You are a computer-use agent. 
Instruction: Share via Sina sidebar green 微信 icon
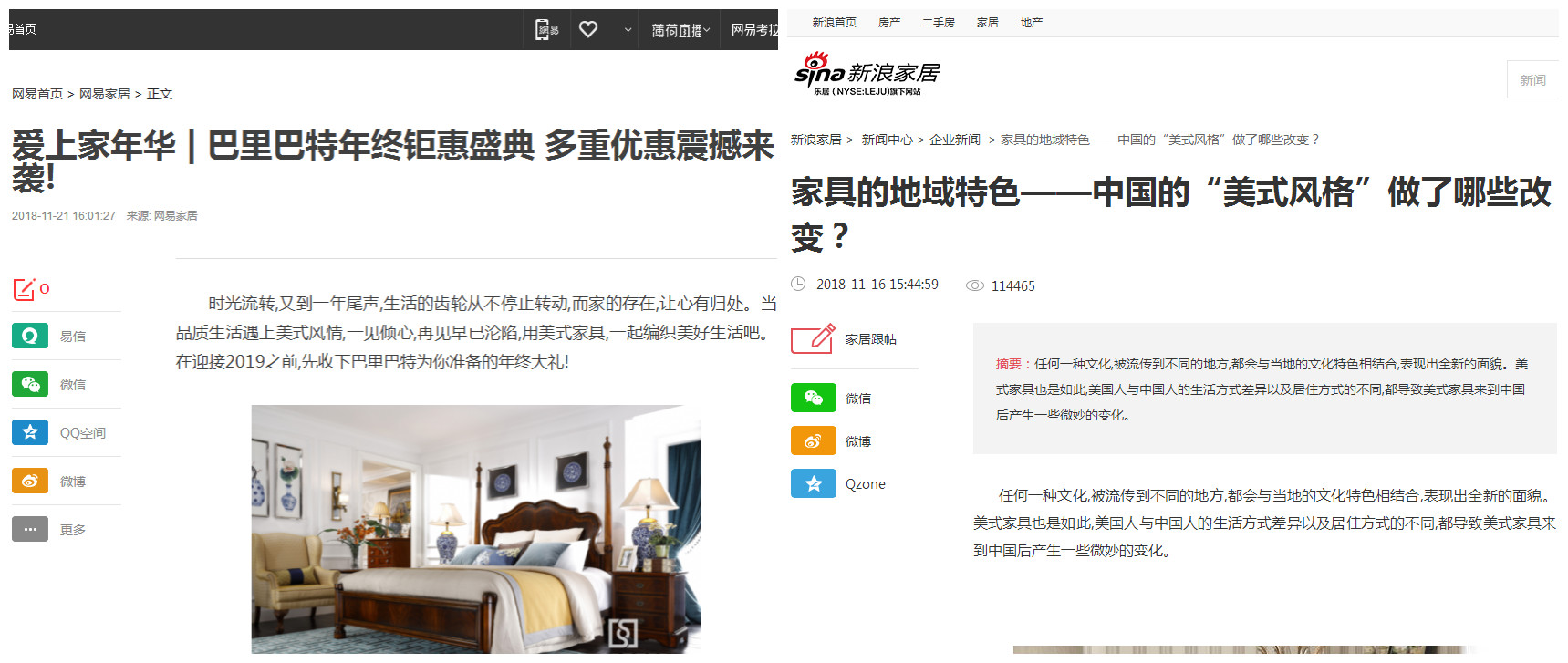pos(814,398)
